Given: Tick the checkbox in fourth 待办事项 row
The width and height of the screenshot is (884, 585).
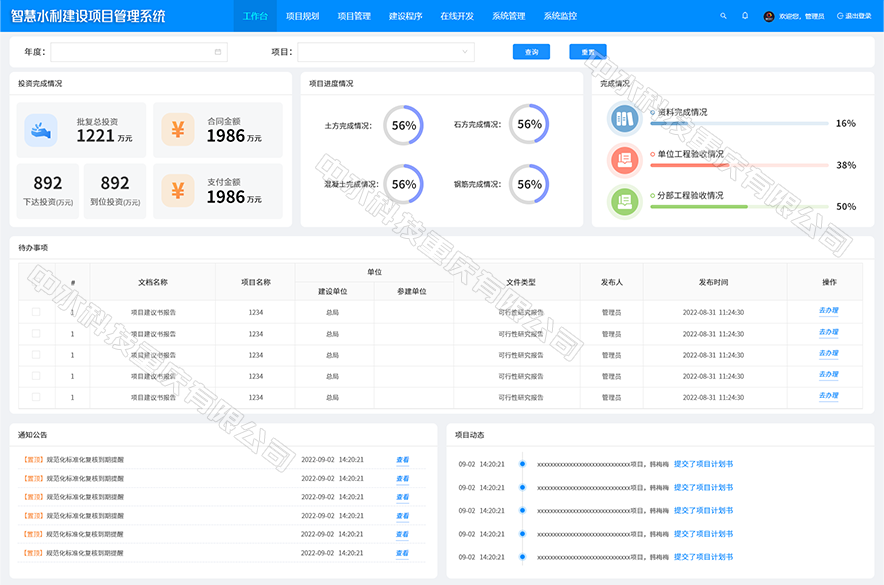Looking at the screenshot, I should [x=36, y=376].
